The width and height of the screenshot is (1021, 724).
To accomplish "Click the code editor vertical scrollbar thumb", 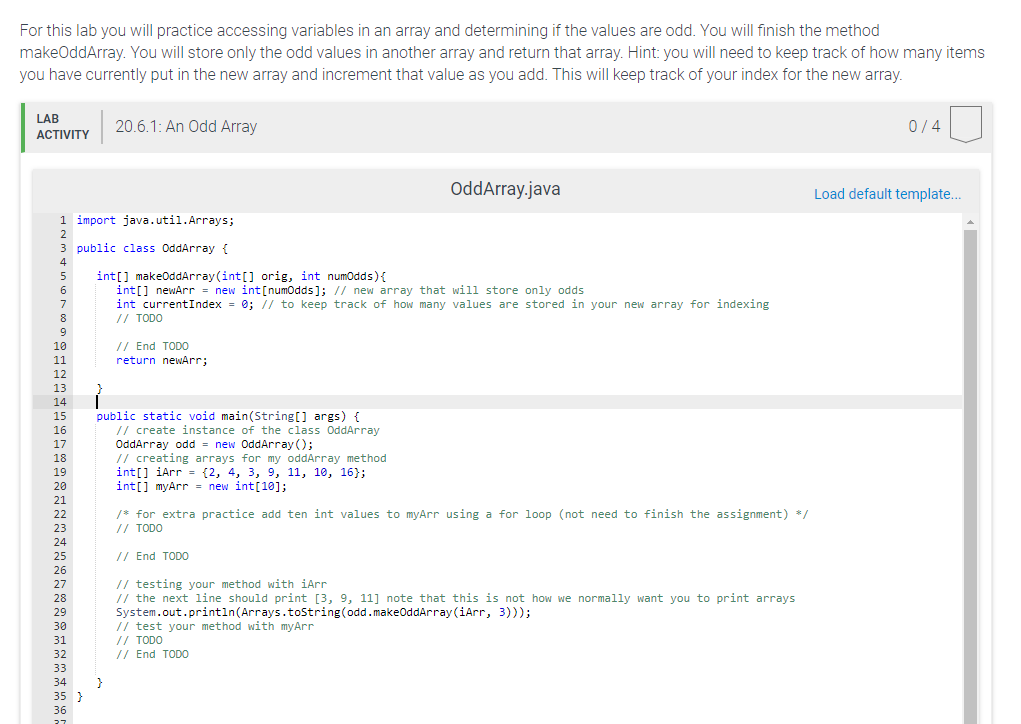I will click(x=970, y=475).
